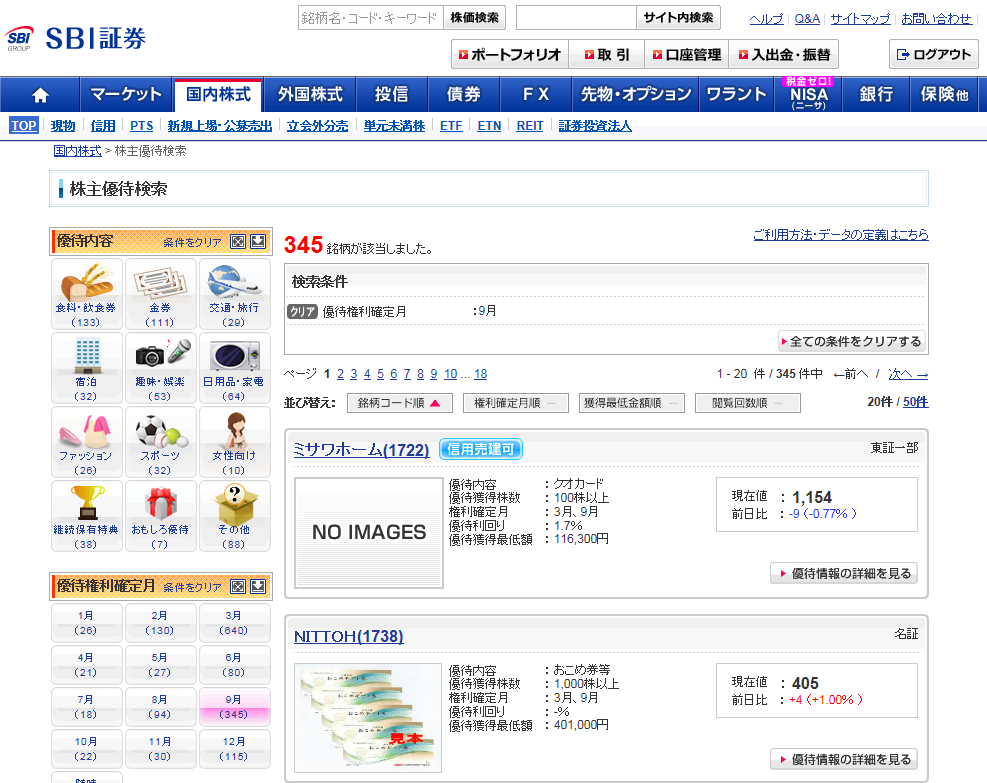The width and height of the screenshot is (987, 783).
Task: Toggle the 6月 rights month filter
Action: (234, 665)
